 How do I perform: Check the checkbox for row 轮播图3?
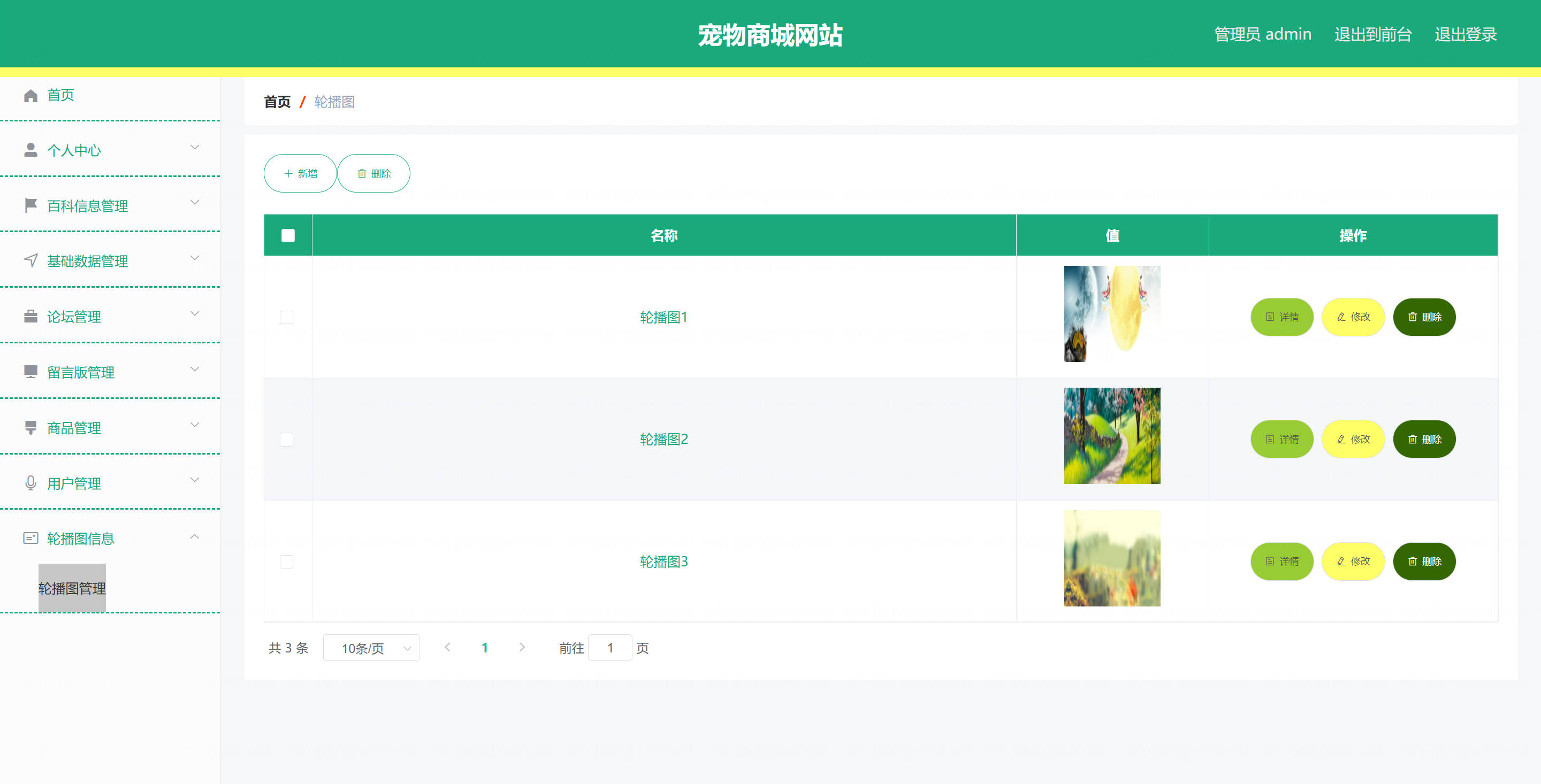(287, 562)
